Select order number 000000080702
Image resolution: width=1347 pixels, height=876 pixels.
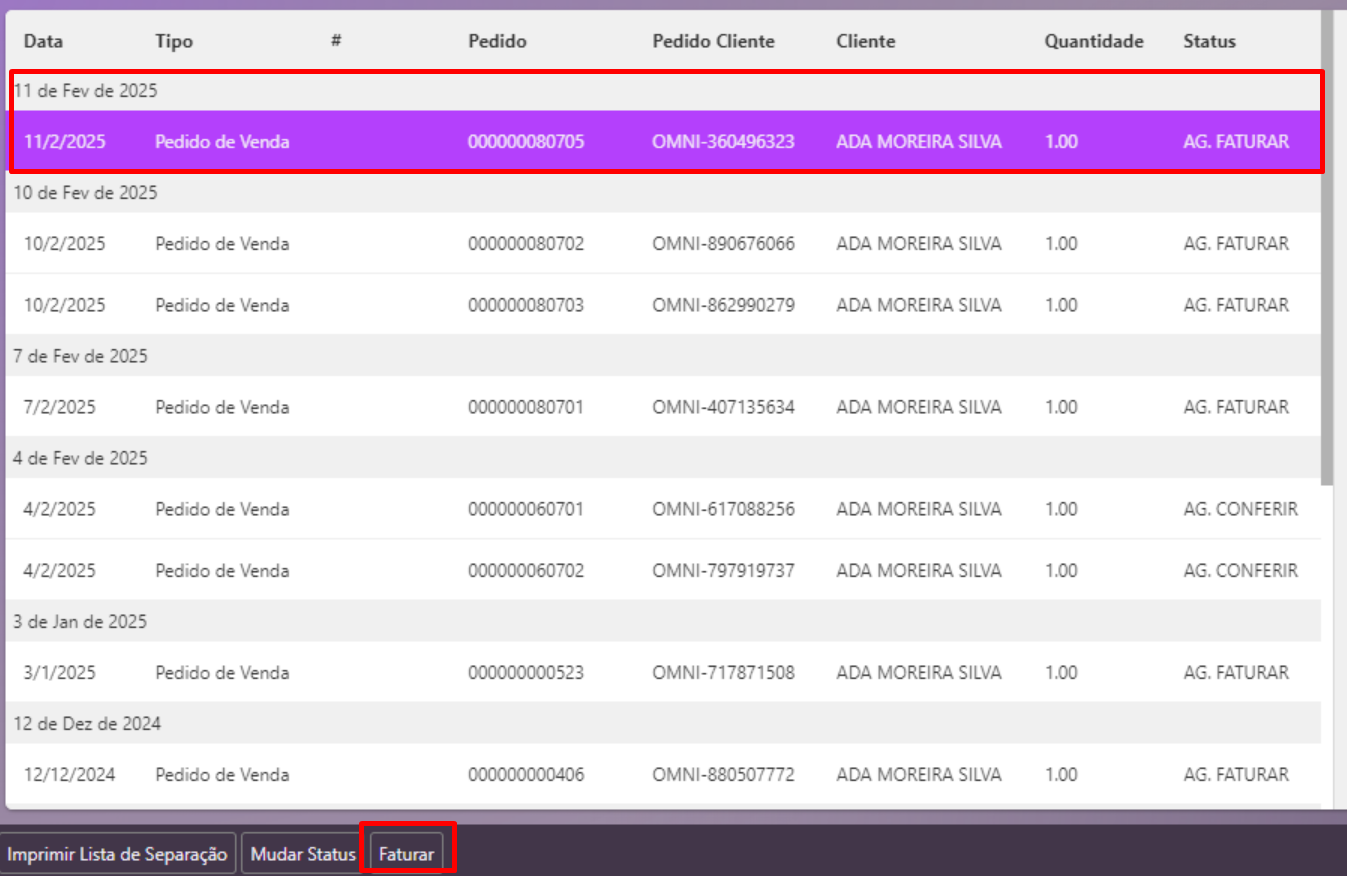point(526,243)
